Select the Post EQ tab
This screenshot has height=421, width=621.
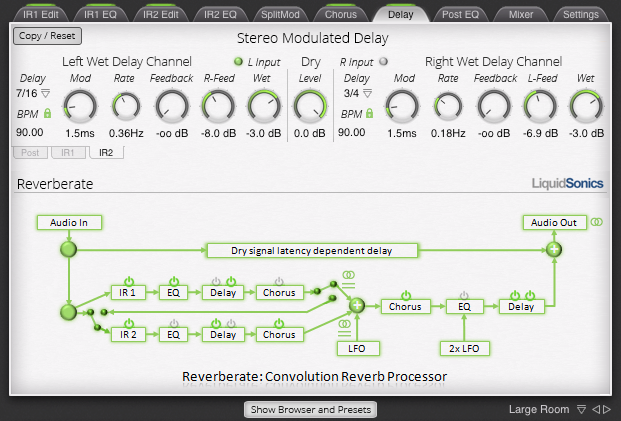tap(460, 14)
